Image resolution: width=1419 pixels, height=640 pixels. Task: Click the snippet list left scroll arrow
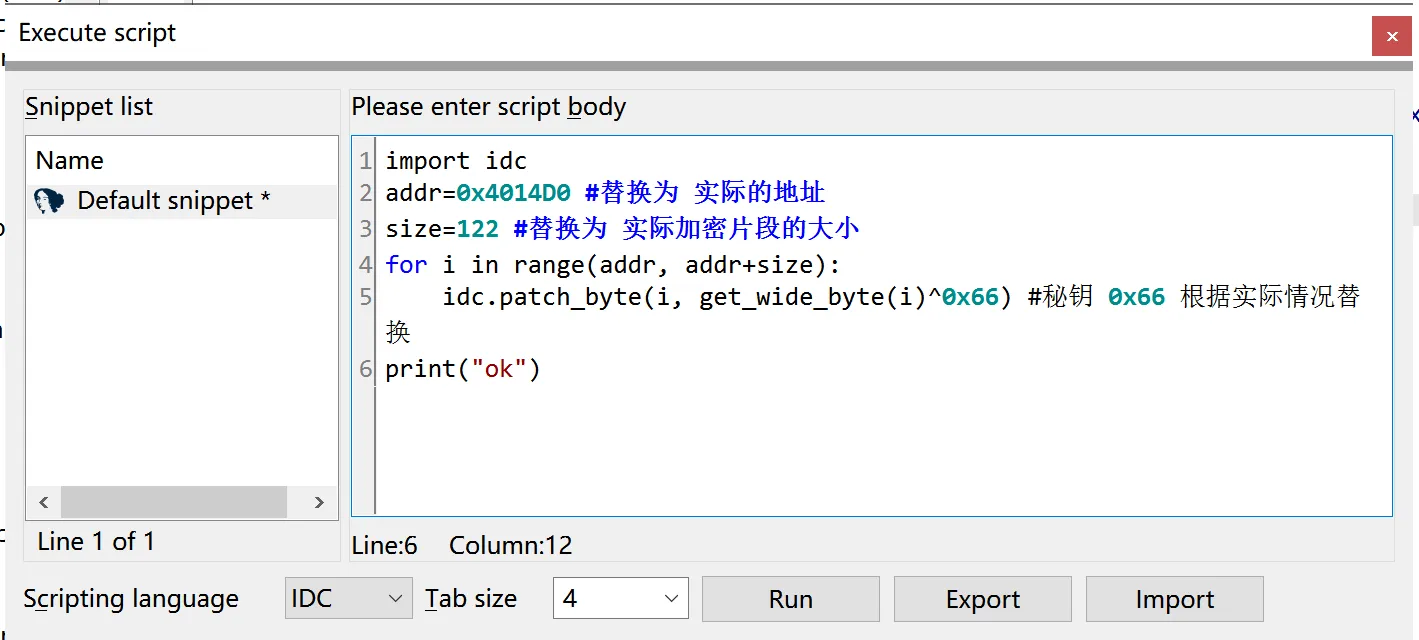[x=44, y=502]
